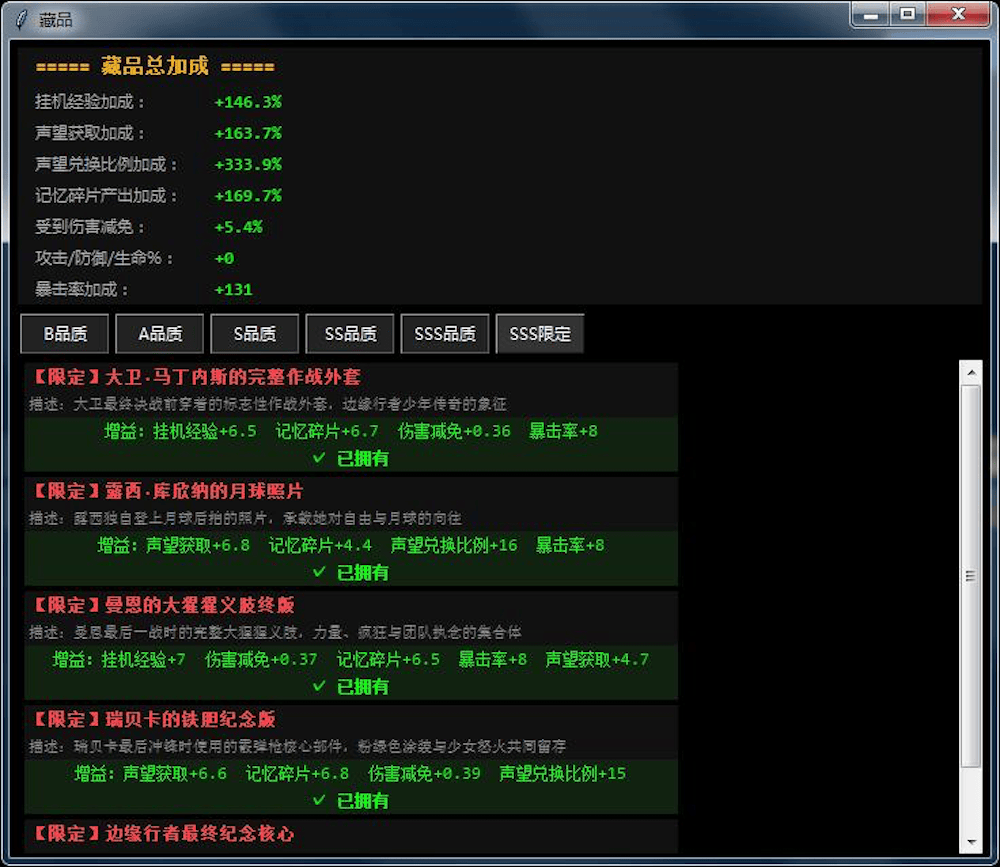This screenshot has width=1000, height=867.
Task: Show the SS品质 collection tab
Action: click(349, 334)
